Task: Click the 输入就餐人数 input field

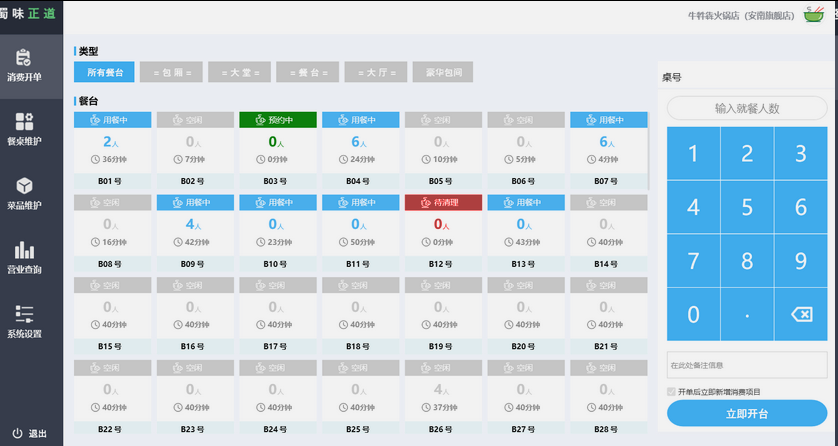Action: coord(747,108)
